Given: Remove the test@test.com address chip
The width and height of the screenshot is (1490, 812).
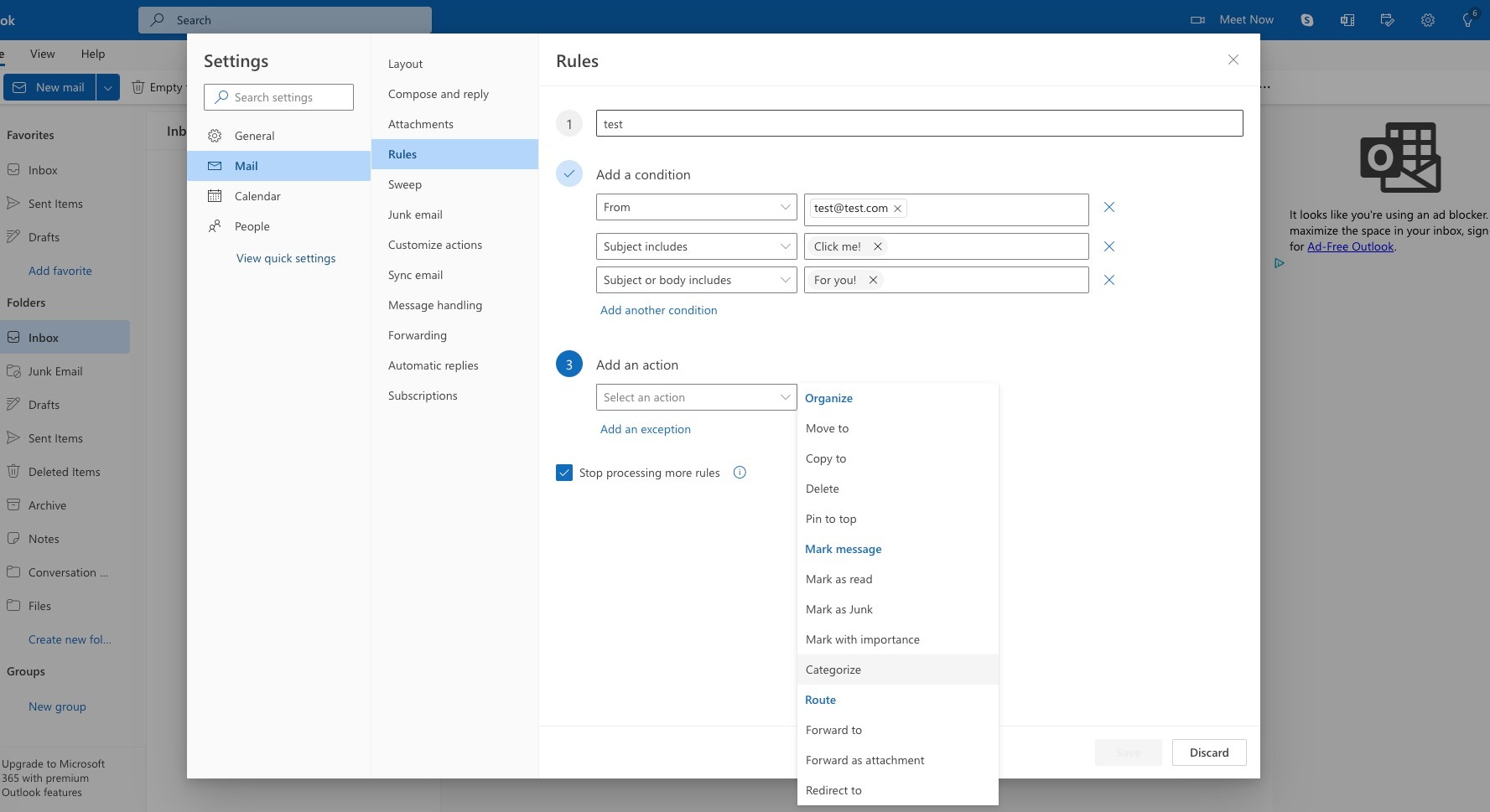Looking at the screenshot, I should tap(897, 209).
